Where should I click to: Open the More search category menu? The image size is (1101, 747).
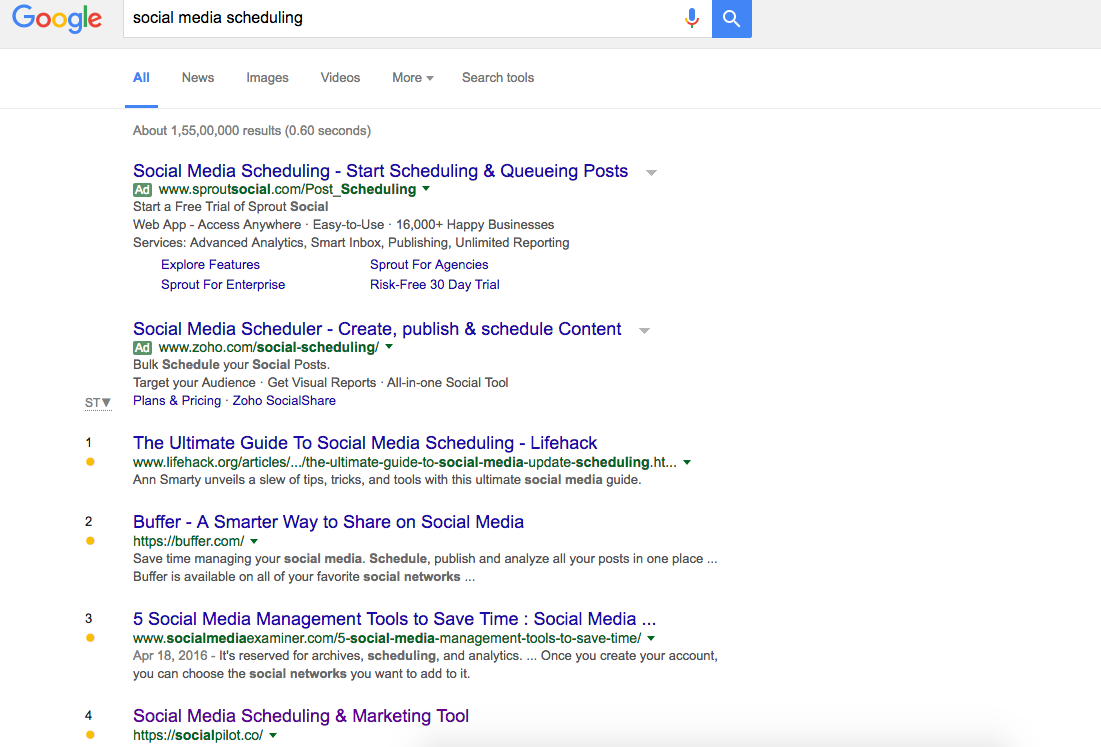(x=413, y=78)
